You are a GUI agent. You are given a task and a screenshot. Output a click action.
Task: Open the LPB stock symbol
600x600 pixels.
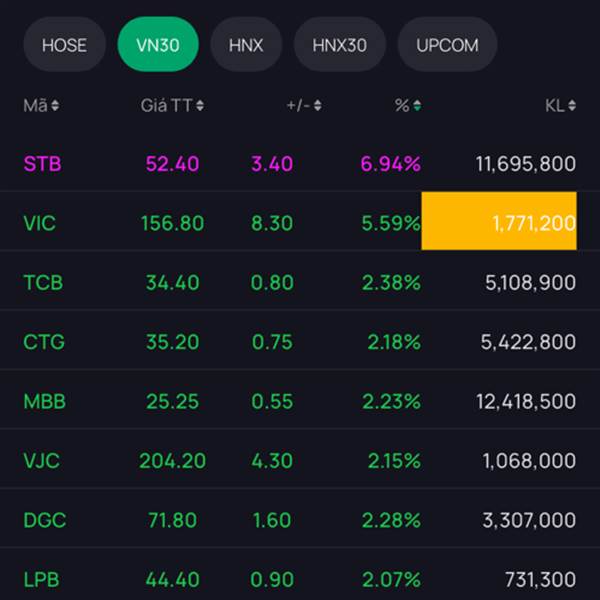pyautogui.click(x=42, y=580)
